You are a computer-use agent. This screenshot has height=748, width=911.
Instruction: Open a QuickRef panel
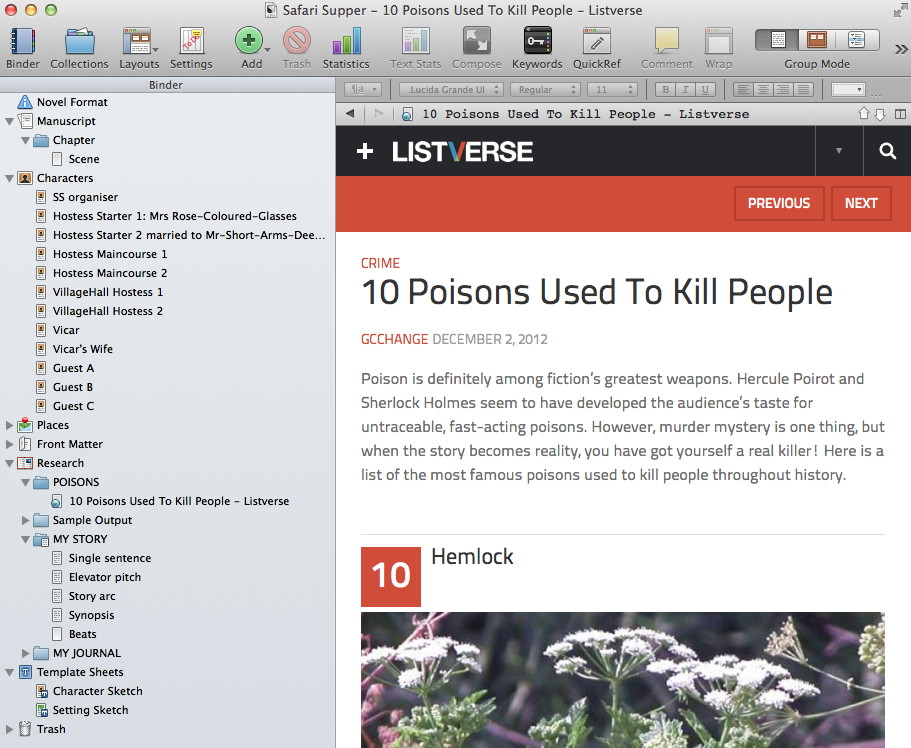pyautogui.click(x=597, y=42)
